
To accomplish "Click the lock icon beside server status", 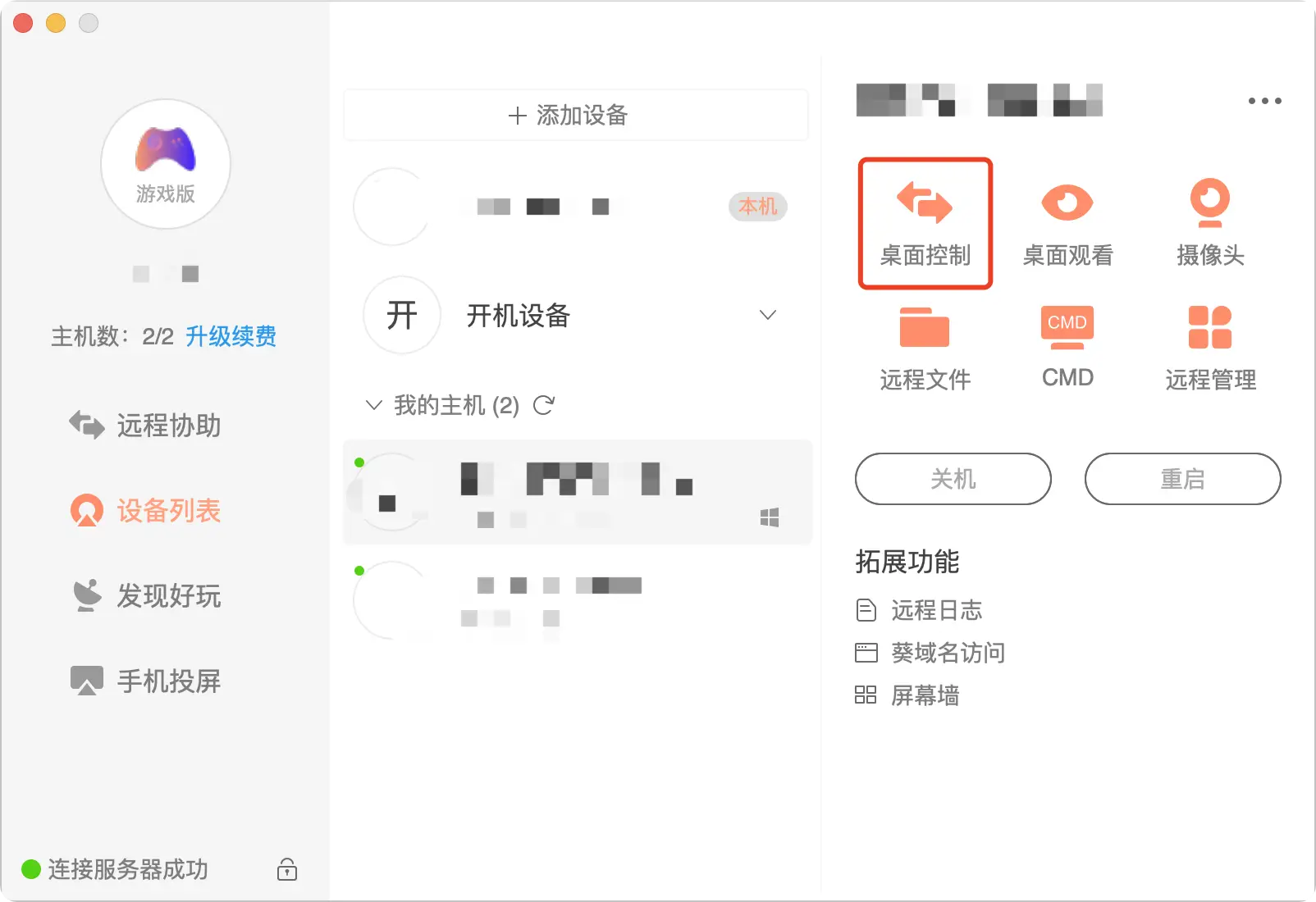I will 287,869.
